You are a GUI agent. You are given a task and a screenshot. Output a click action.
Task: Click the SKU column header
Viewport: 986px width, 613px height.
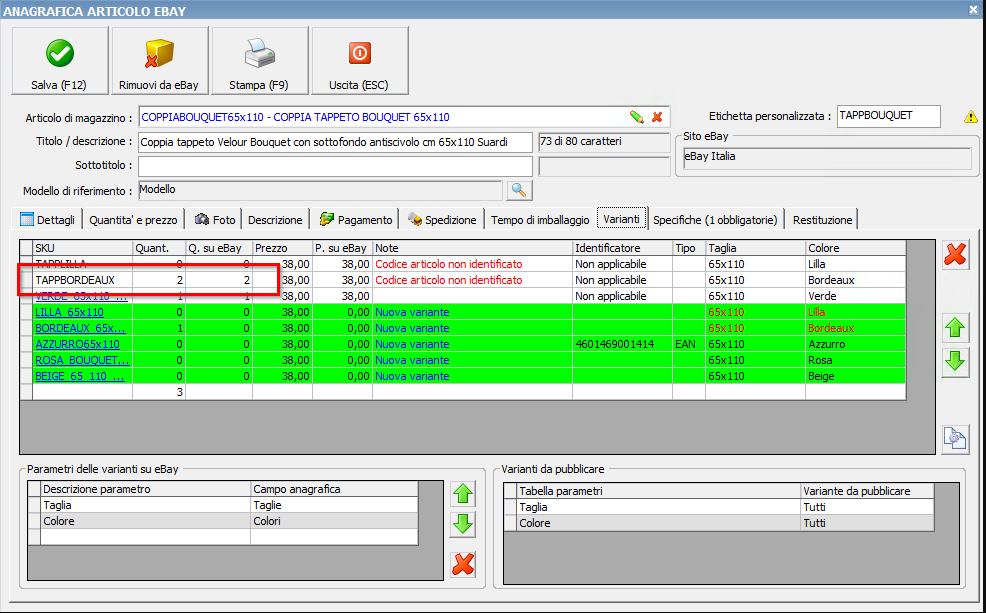[x=82, y=248]
